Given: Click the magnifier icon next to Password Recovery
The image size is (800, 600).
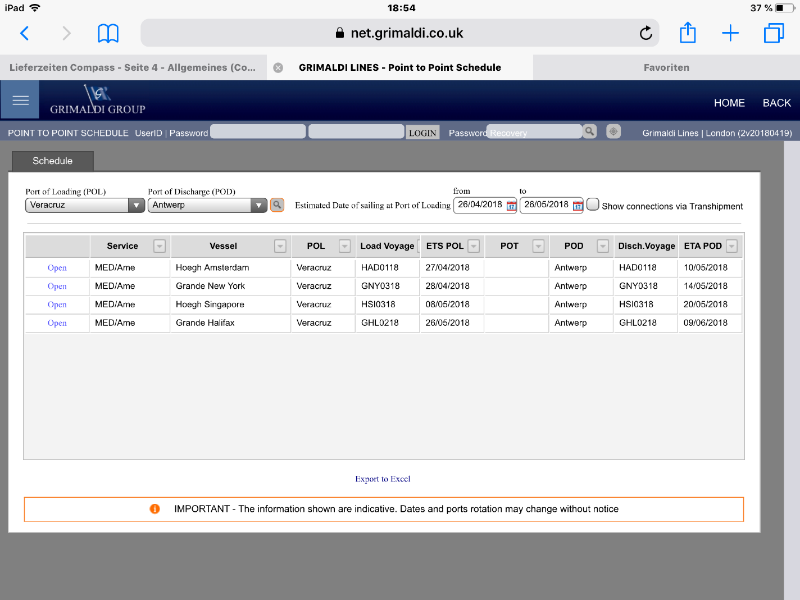Looking at the screenshot, I should click(590, 132).
